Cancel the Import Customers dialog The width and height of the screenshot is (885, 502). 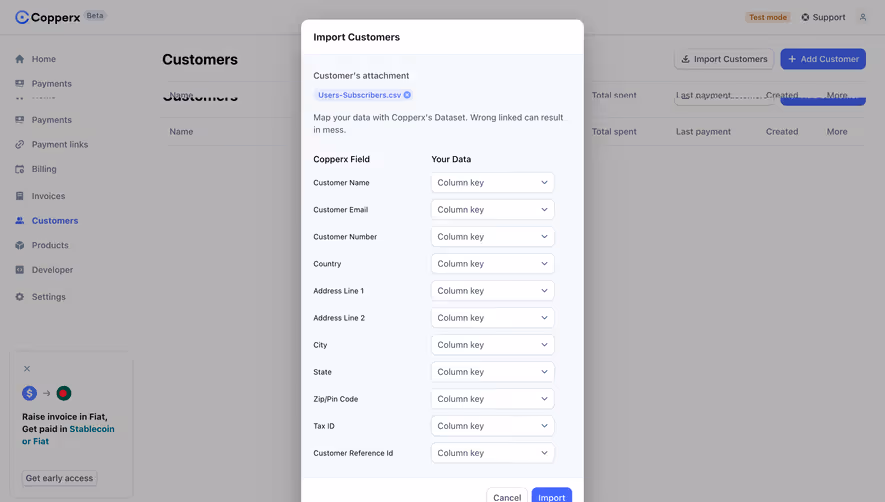point(507,497)
